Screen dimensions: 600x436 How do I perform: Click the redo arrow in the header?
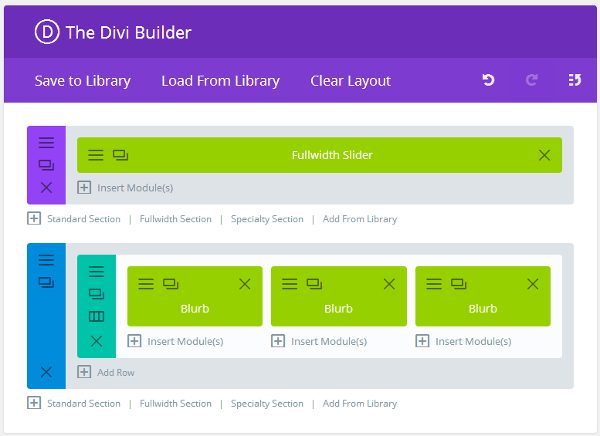[x=532, y=81]
